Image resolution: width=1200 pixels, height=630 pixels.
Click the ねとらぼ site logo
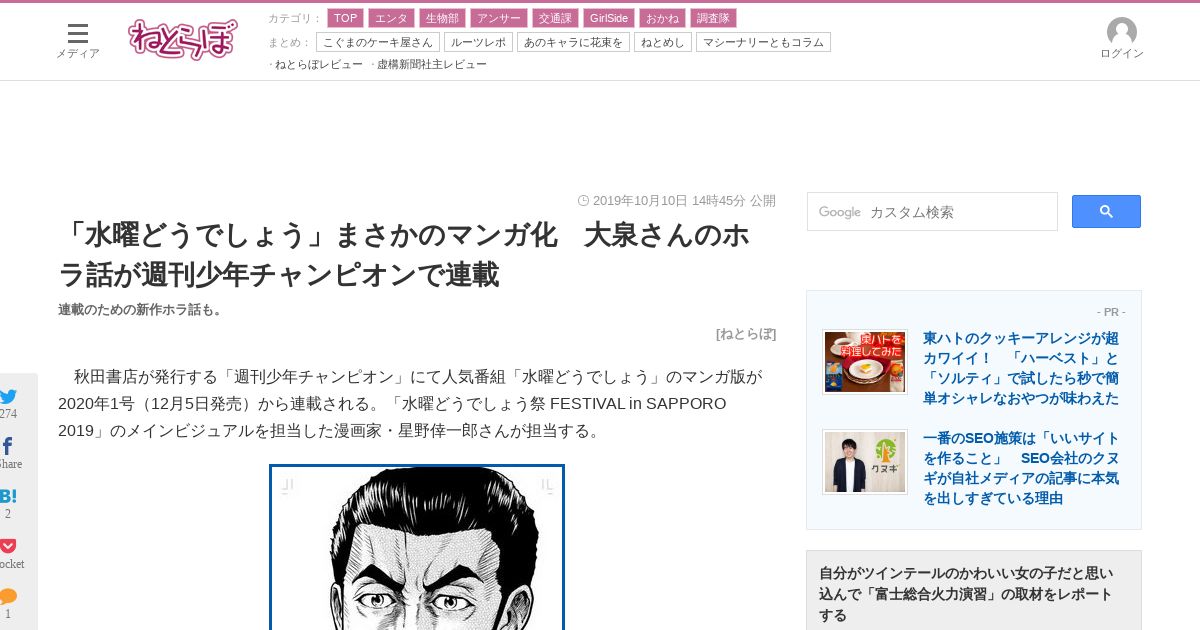point(183,40)
